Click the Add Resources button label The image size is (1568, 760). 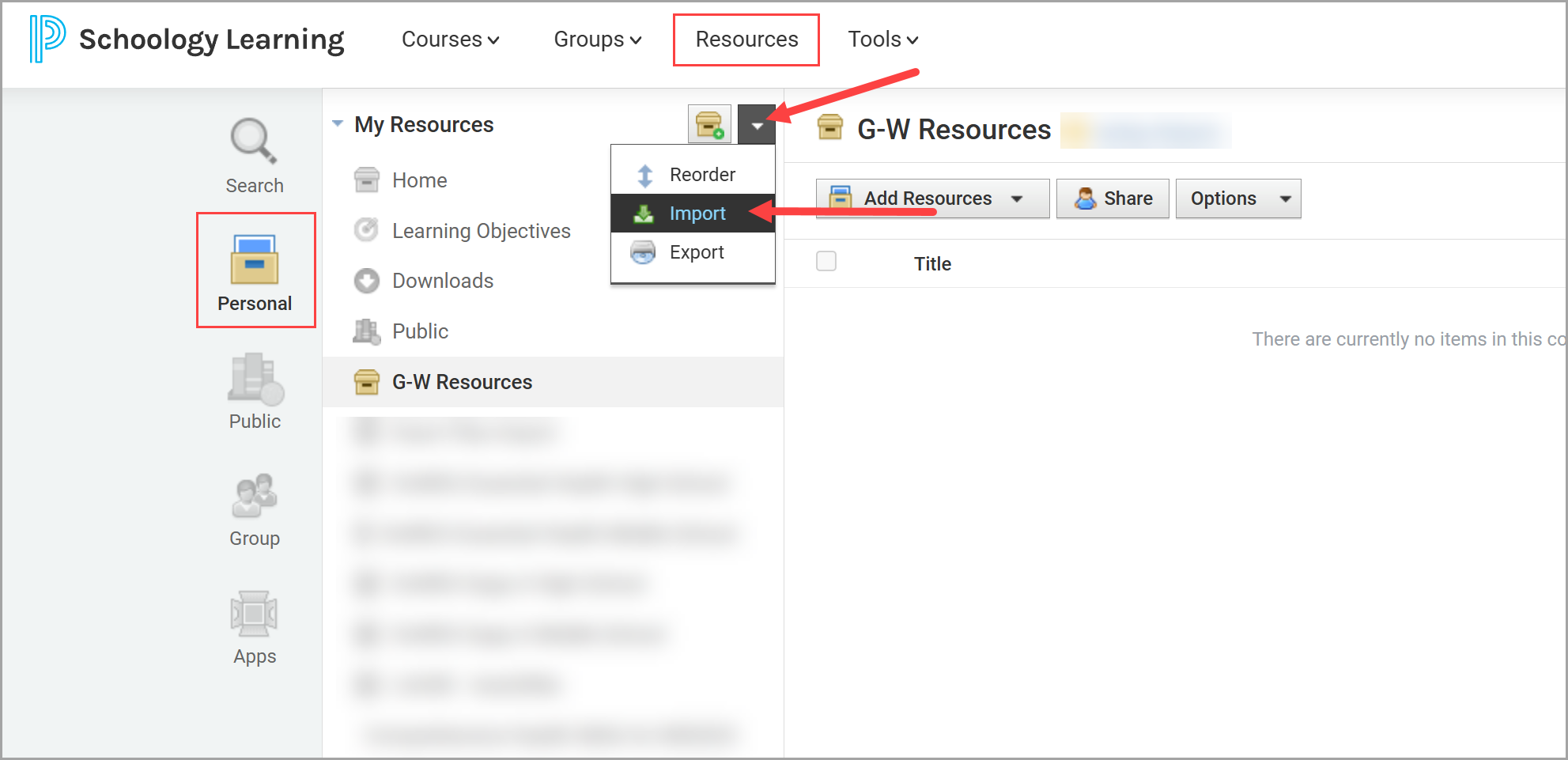928,199
